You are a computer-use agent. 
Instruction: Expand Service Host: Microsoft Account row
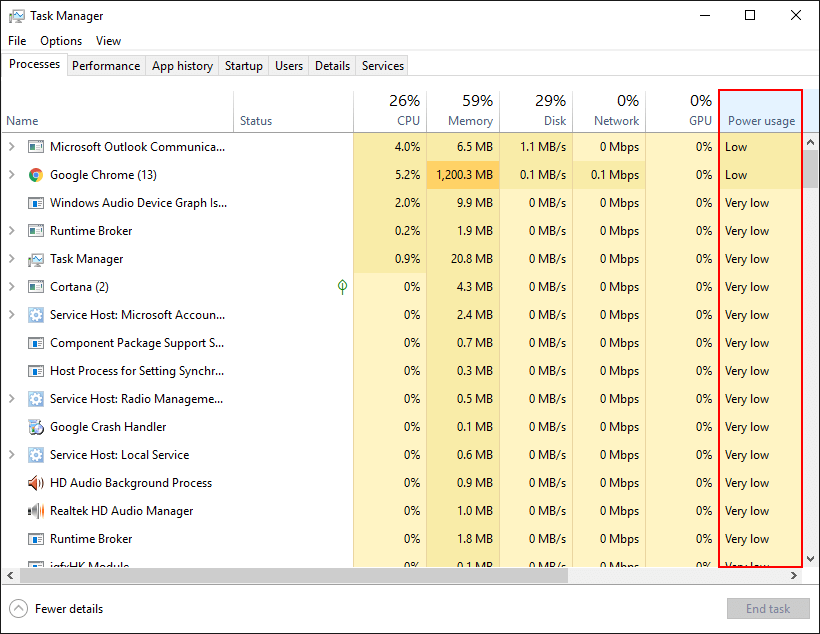(12, 315)
